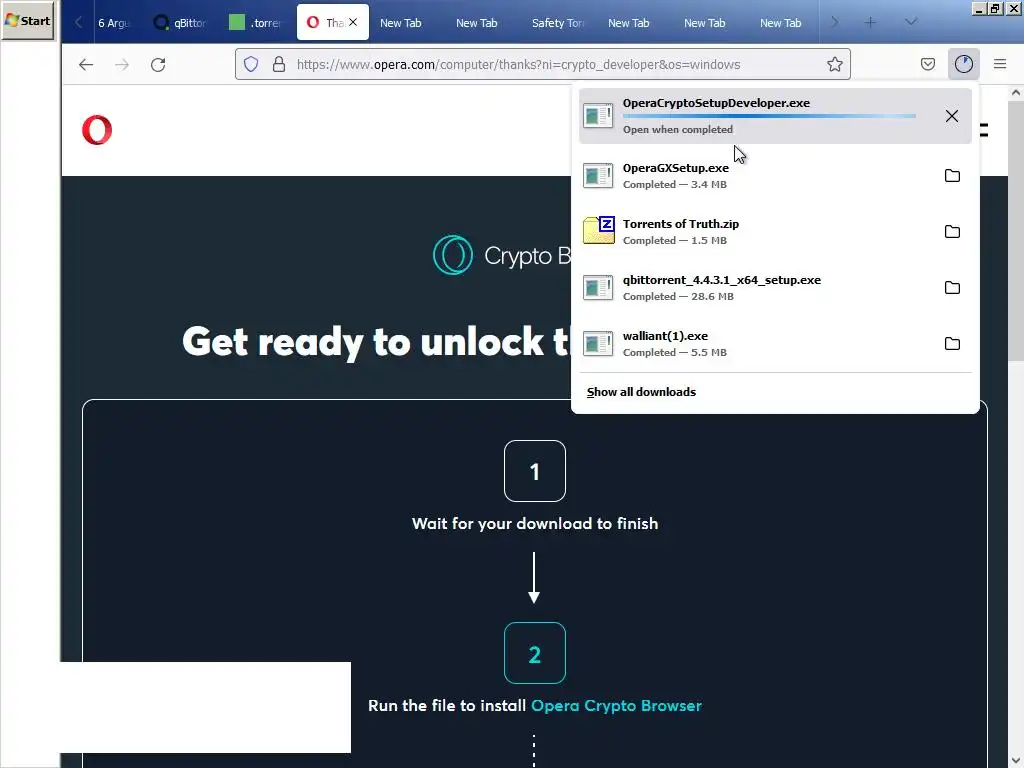The width and height of the screenshot is (1024, 768).
Task: Click the Crypto Browser logo icon
Action: (x=453, y=255)
